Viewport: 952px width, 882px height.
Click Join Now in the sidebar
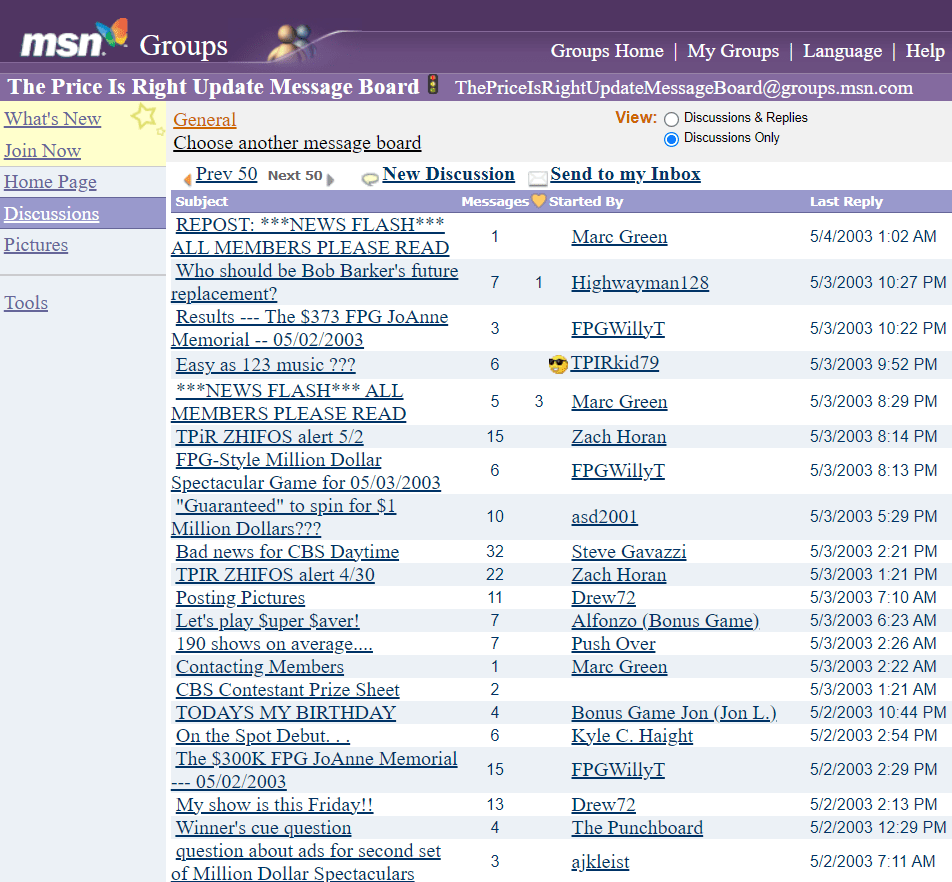pyautogui.click(x=42, y=150)
